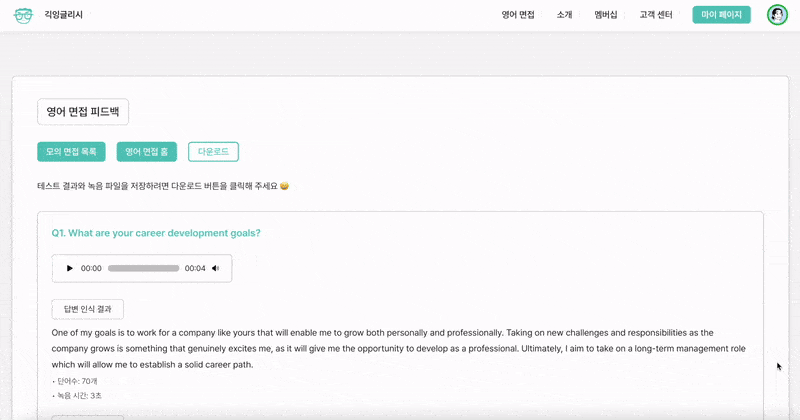Click the audio duration 00:04 label
800x420 pixels.
(195, 268)
